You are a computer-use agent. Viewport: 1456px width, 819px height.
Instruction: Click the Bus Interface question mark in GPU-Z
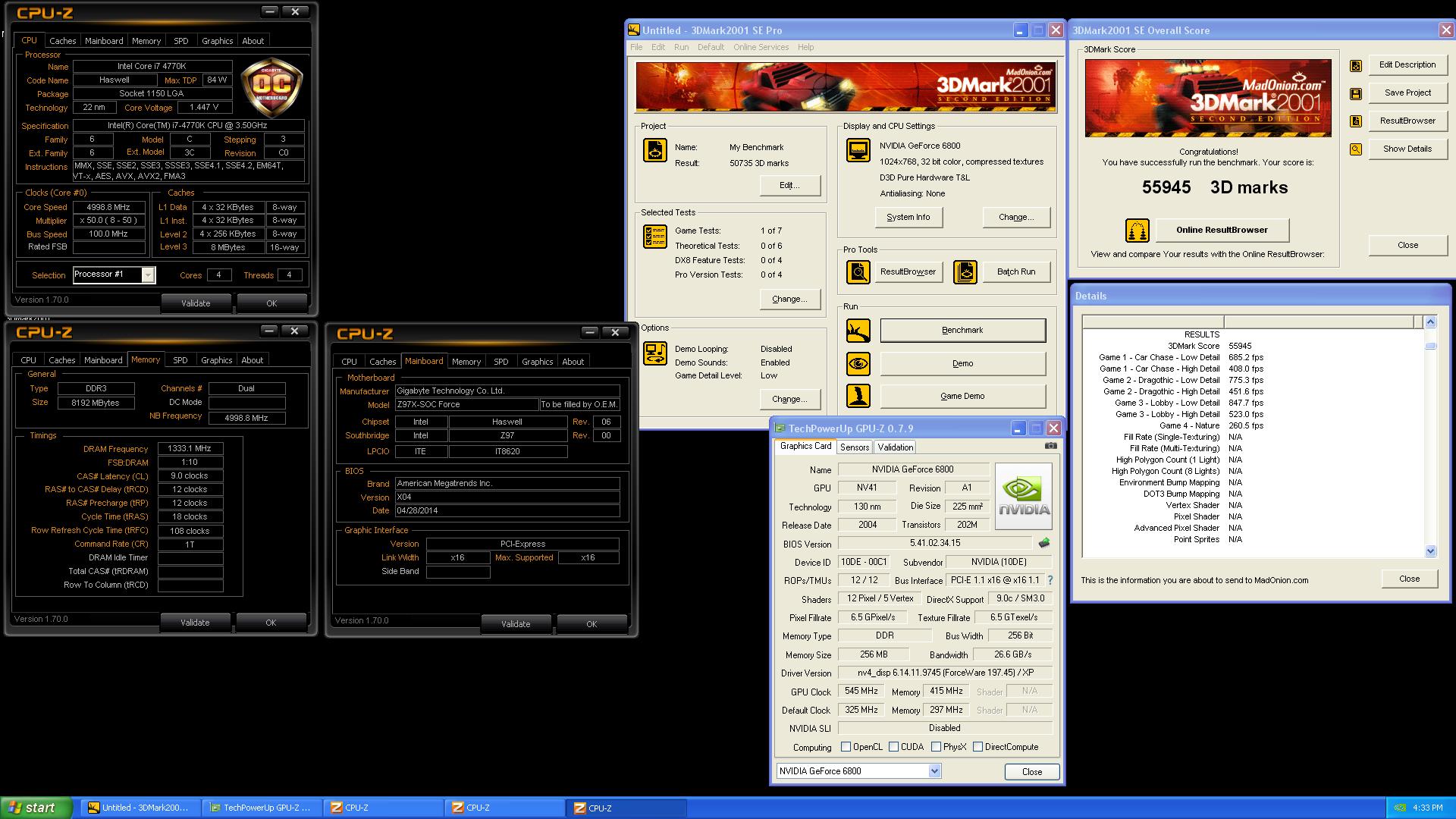click(1050, 580)
